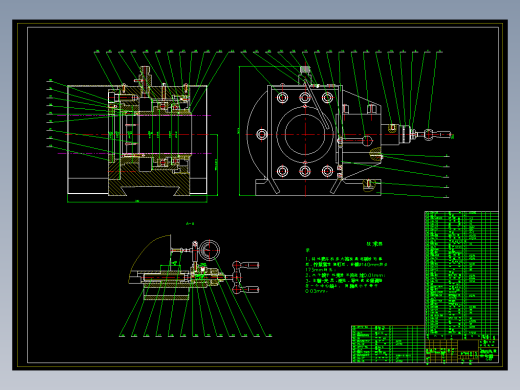
Task: Select the title block in bottom-right corner
Action: 462,348
